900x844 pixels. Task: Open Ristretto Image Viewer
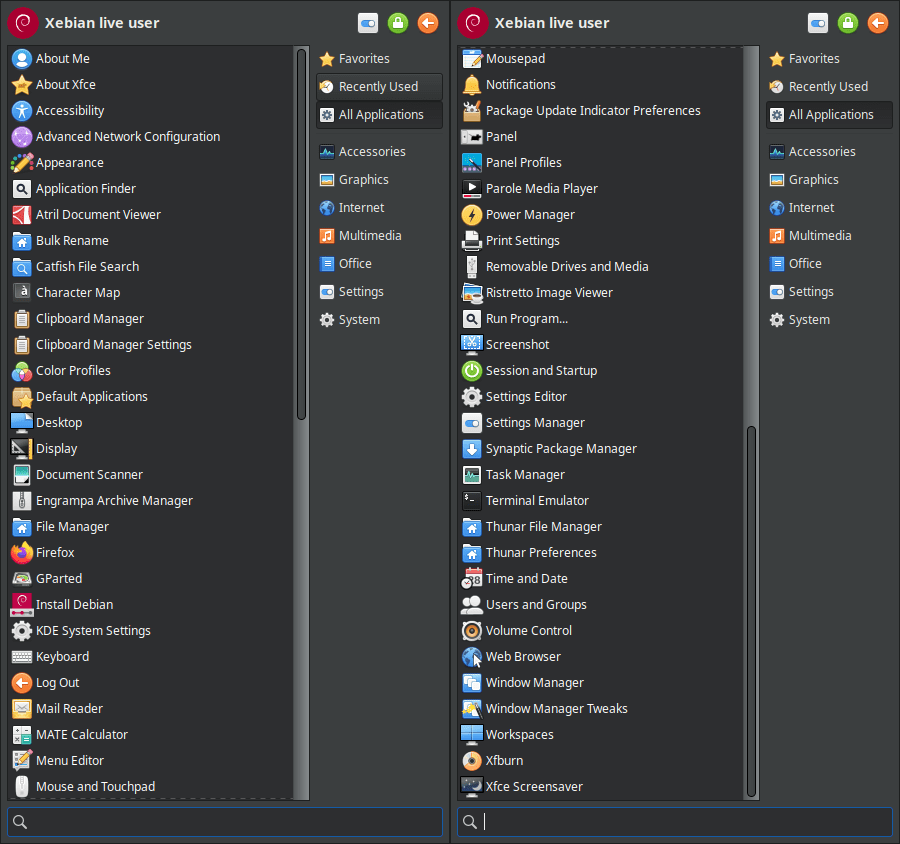tap(548, 293)
